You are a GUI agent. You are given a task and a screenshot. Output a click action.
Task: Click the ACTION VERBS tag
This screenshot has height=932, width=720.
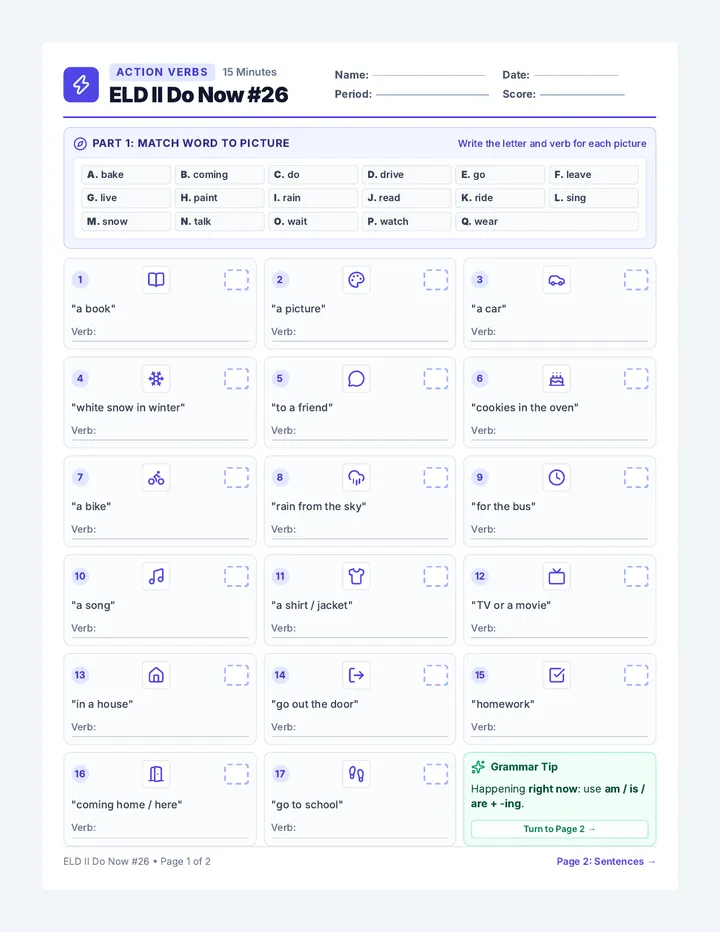[162, 72]
